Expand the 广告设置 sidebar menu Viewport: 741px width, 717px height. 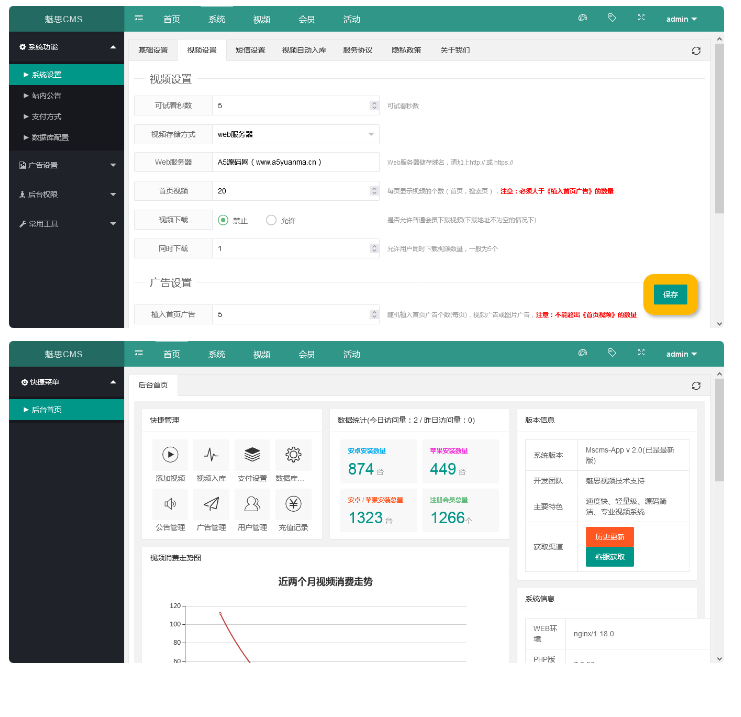click(x=66, y=165)
